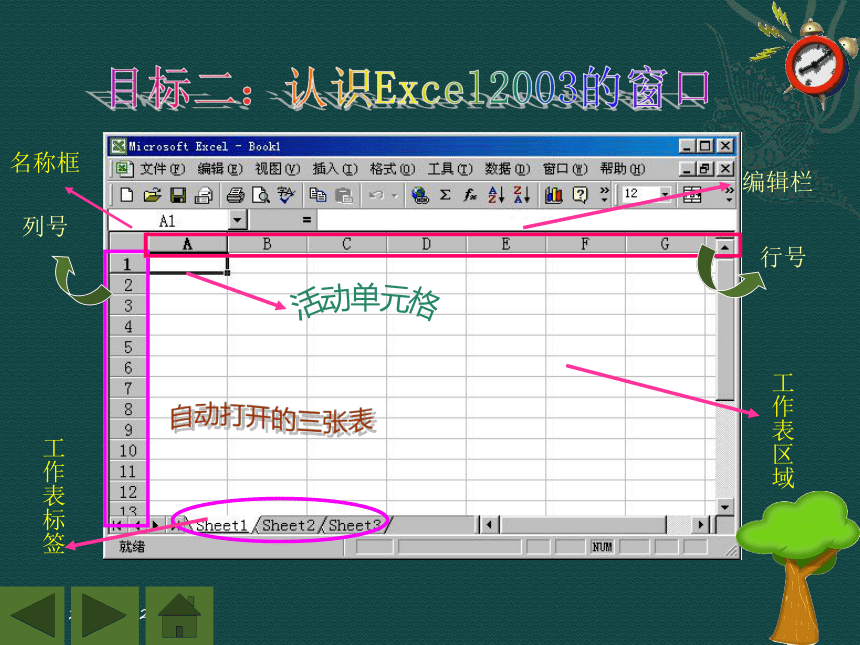Click the Paste clipboard icon
Viewport: 860px width, 645px height.
(343, 195)
